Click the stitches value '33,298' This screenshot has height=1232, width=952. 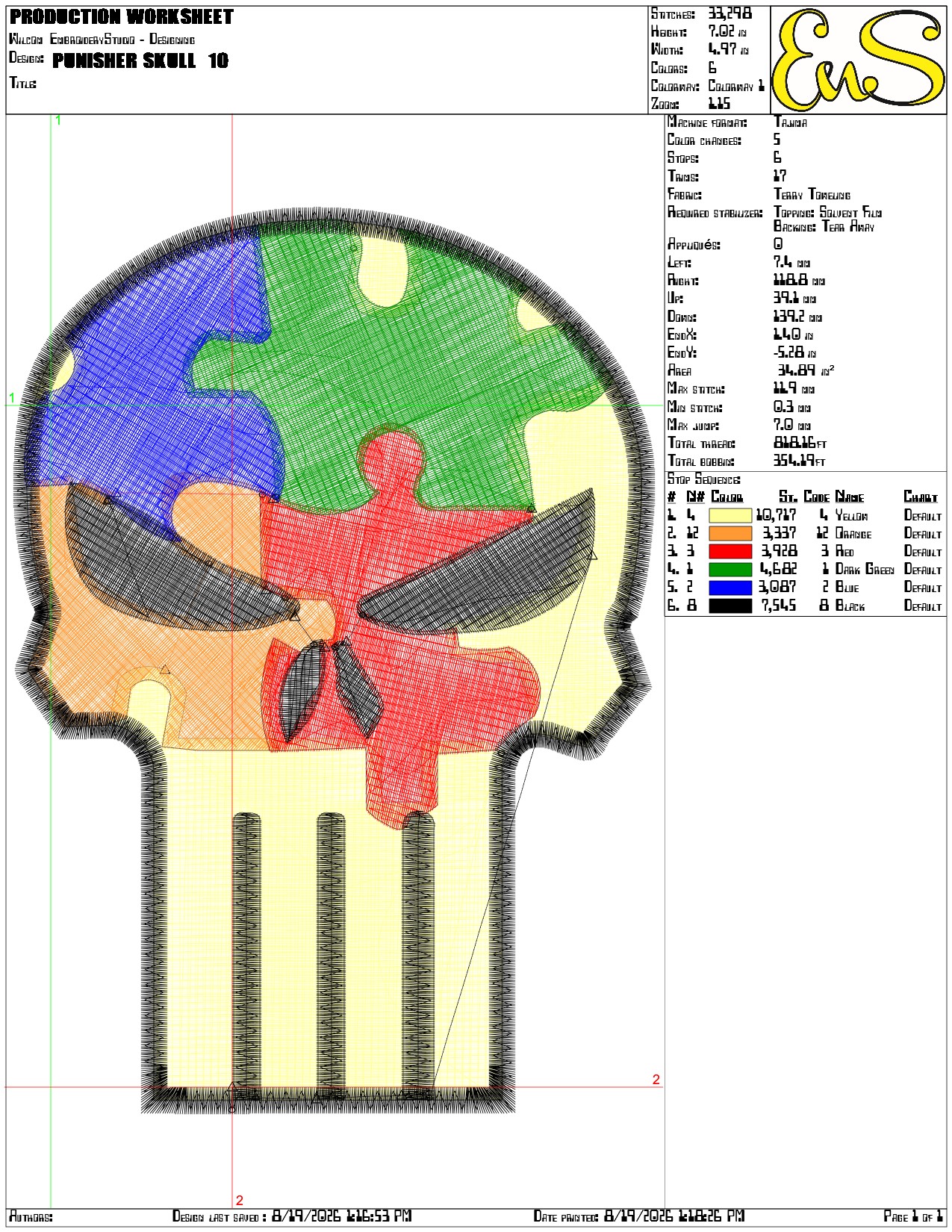[x=729, y=14]
